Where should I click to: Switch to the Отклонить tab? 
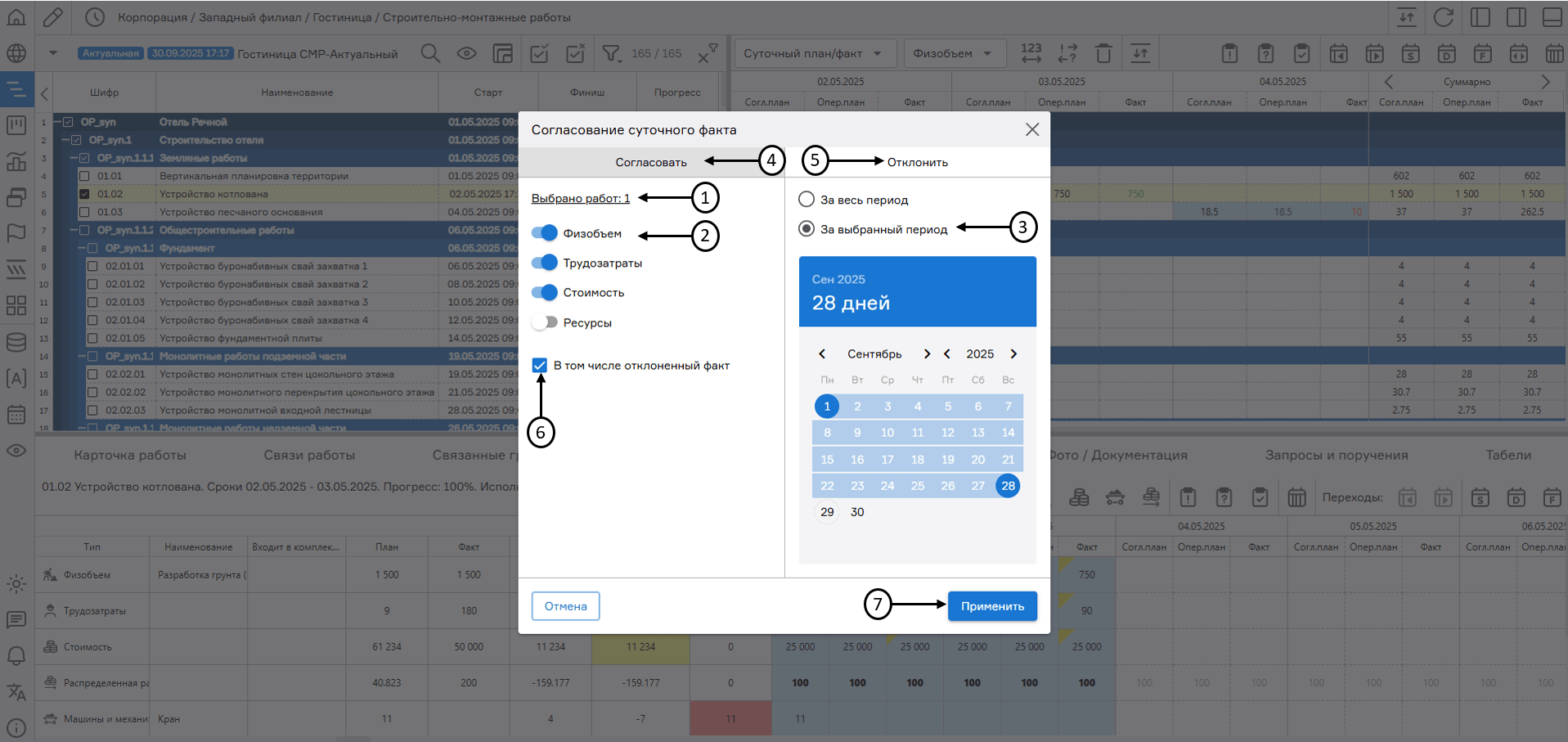pos(917,162)
